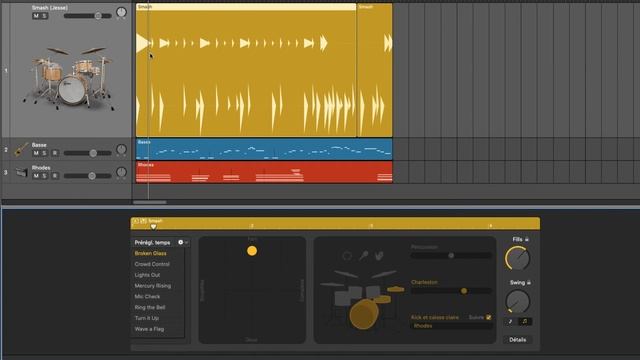This screenshot has height=360, width=640.
Task: Open the preset gear action menu
Action: (180, 242)
